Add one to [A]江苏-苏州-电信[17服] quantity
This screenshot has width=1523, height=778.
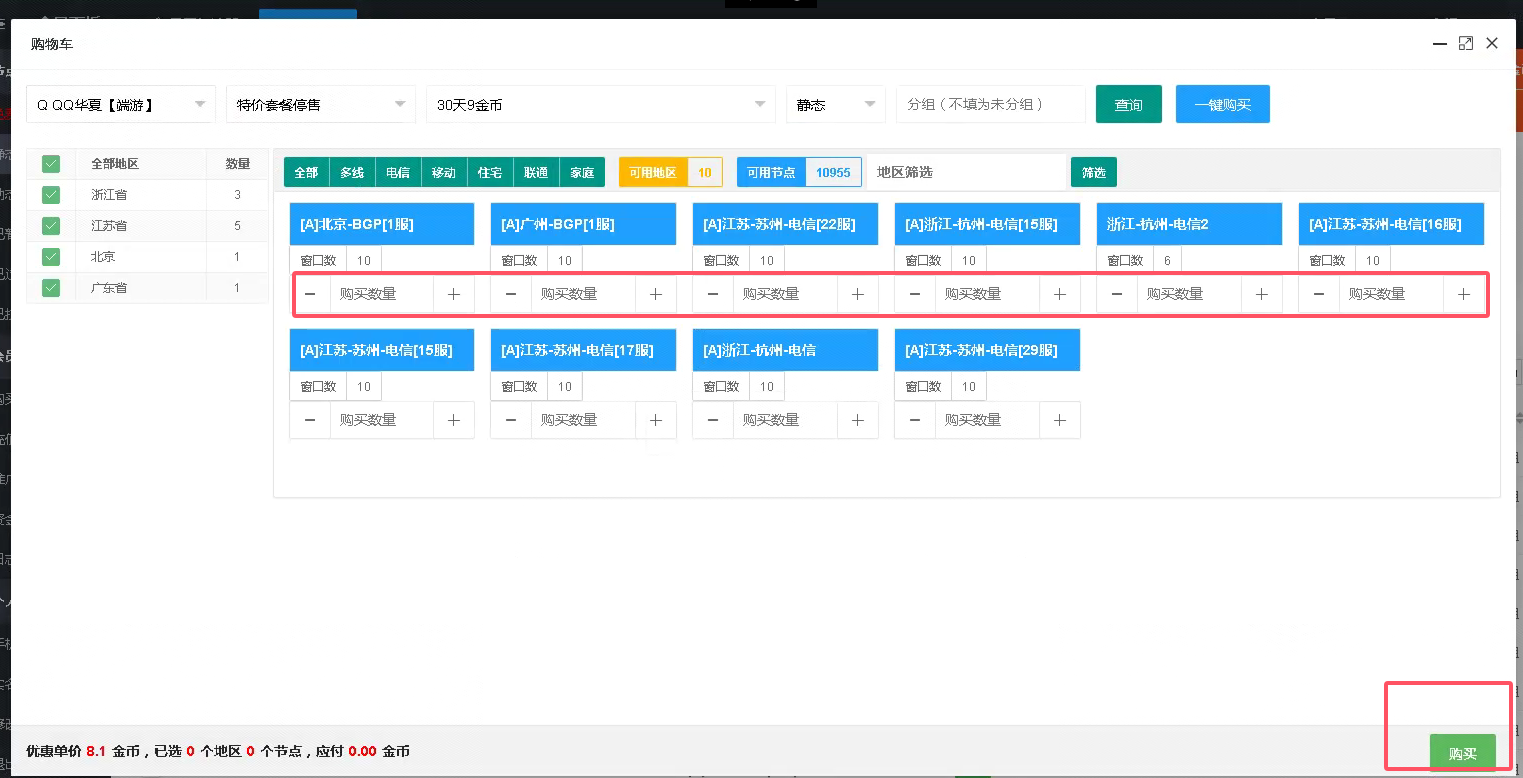[655, 420]
